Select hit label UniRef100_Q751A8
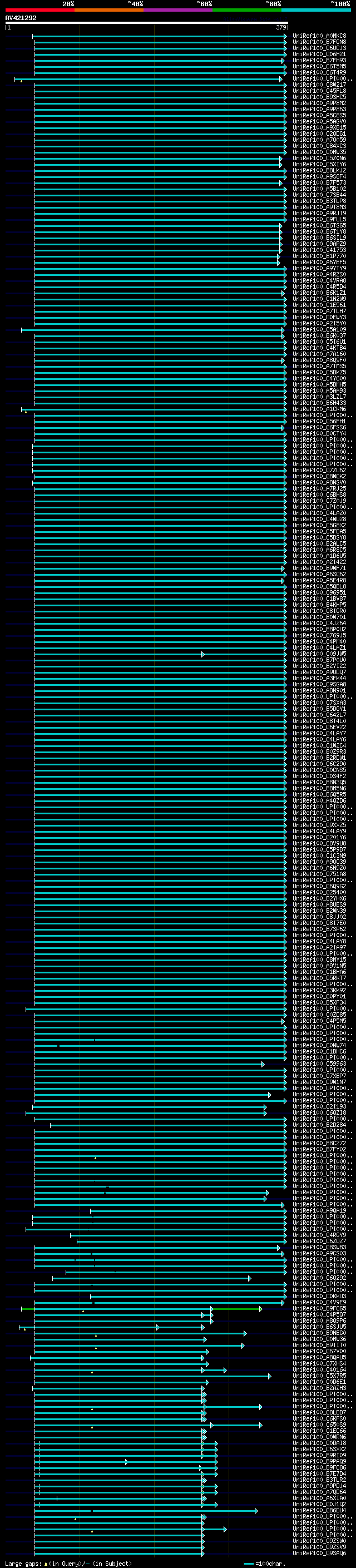 [x=319, y=874]
